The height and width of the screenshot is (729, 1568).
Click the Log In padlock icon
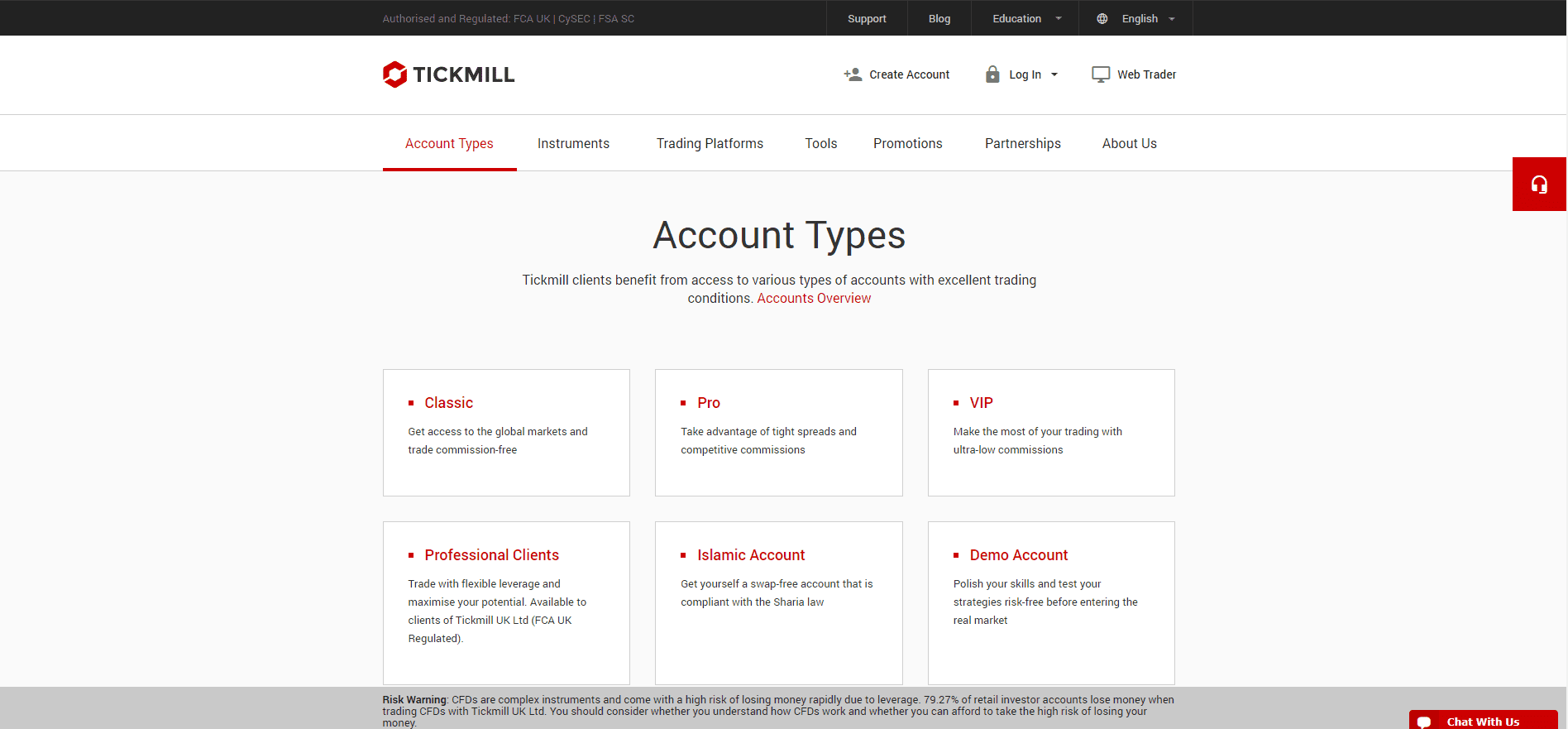pos(992,74)
